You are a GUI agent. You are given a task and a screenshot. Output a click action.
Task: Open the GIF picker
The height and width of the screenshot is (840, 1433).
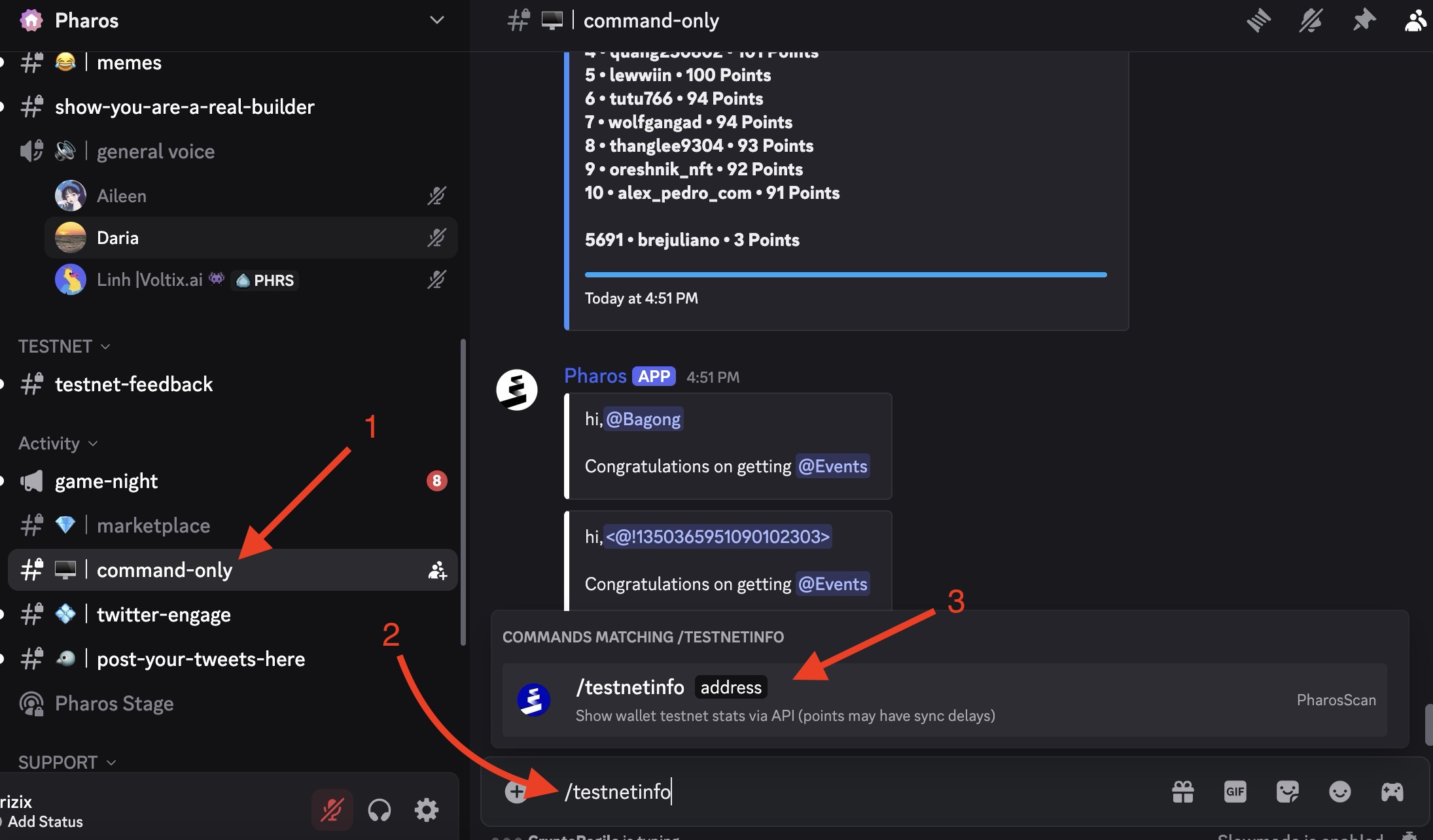1235,792
